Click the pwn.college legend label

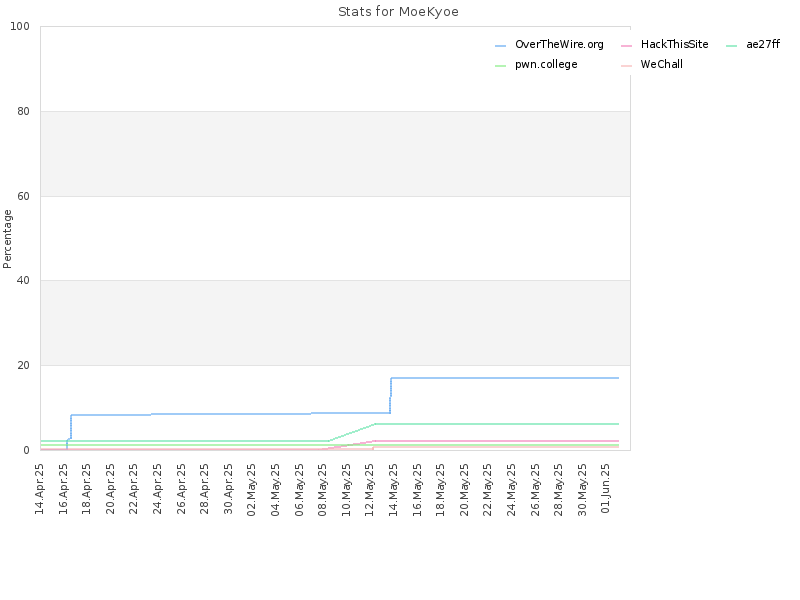[x=546, y=64]
